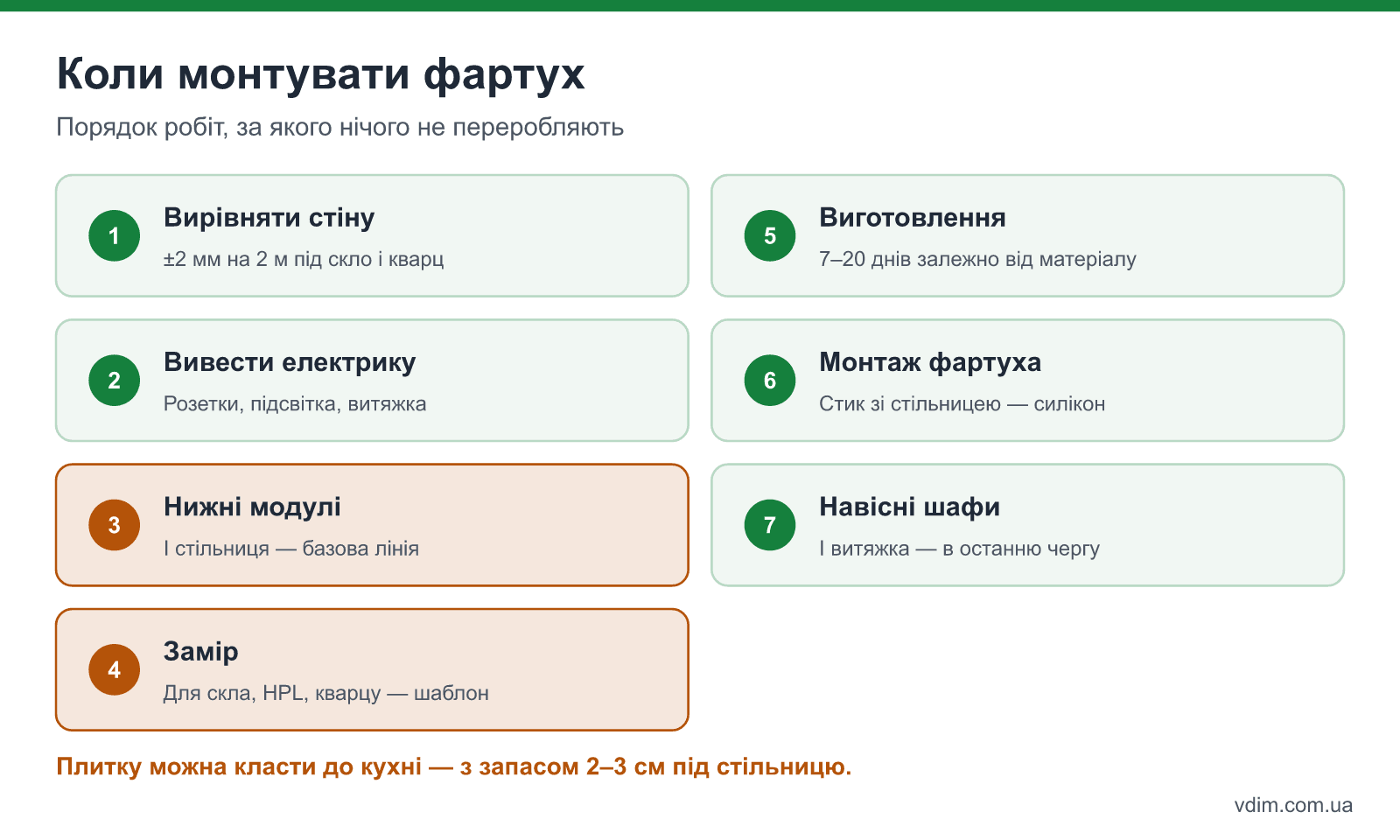Click the orange number 4 circle
The height and width of the screenshot is (840, 1400).
coord(115,669)
